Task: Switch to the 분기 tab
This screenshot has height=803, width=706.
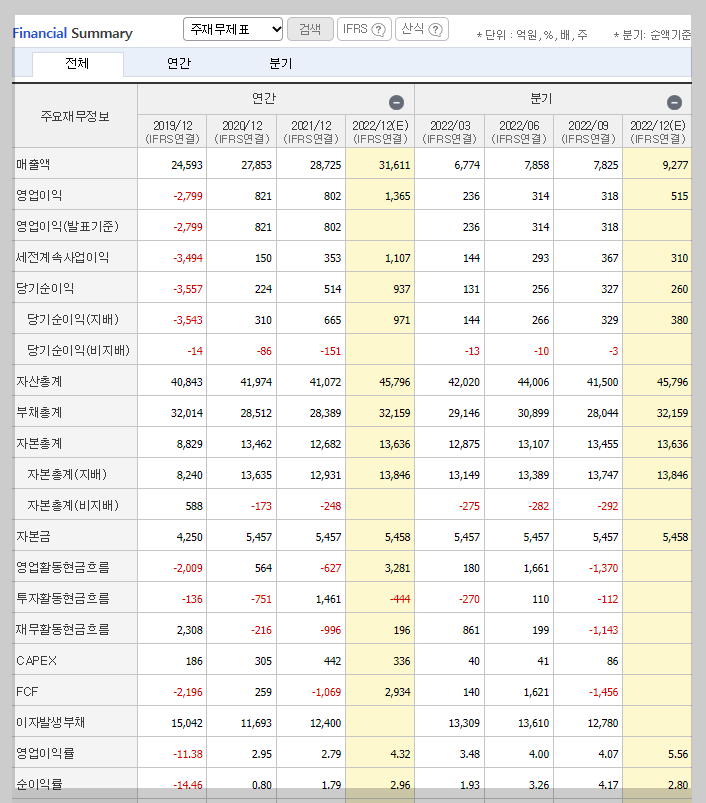Action: point(281,64)
